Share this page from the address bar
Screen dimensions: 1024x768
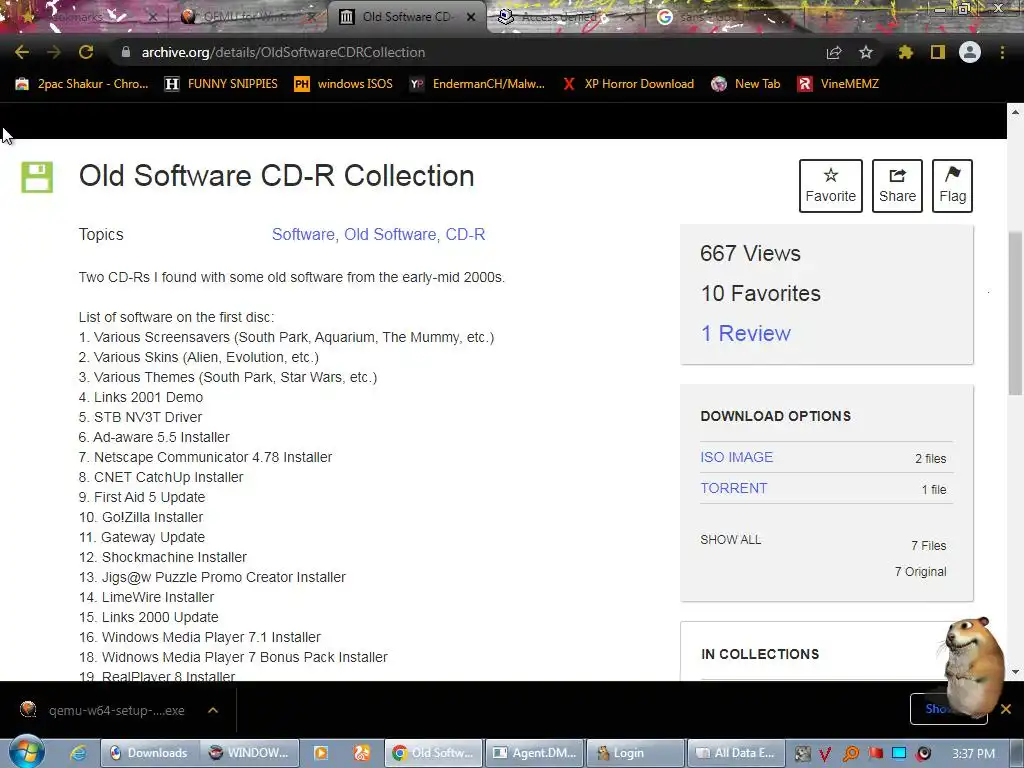[x=834, y=52]
